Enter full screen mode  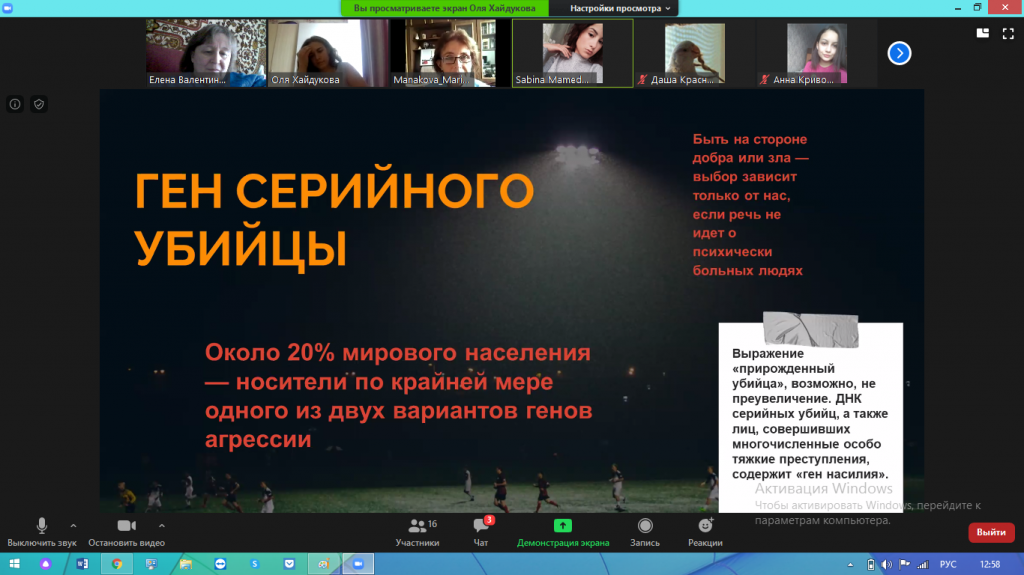pyautogui.click(x=1007, y=32)
